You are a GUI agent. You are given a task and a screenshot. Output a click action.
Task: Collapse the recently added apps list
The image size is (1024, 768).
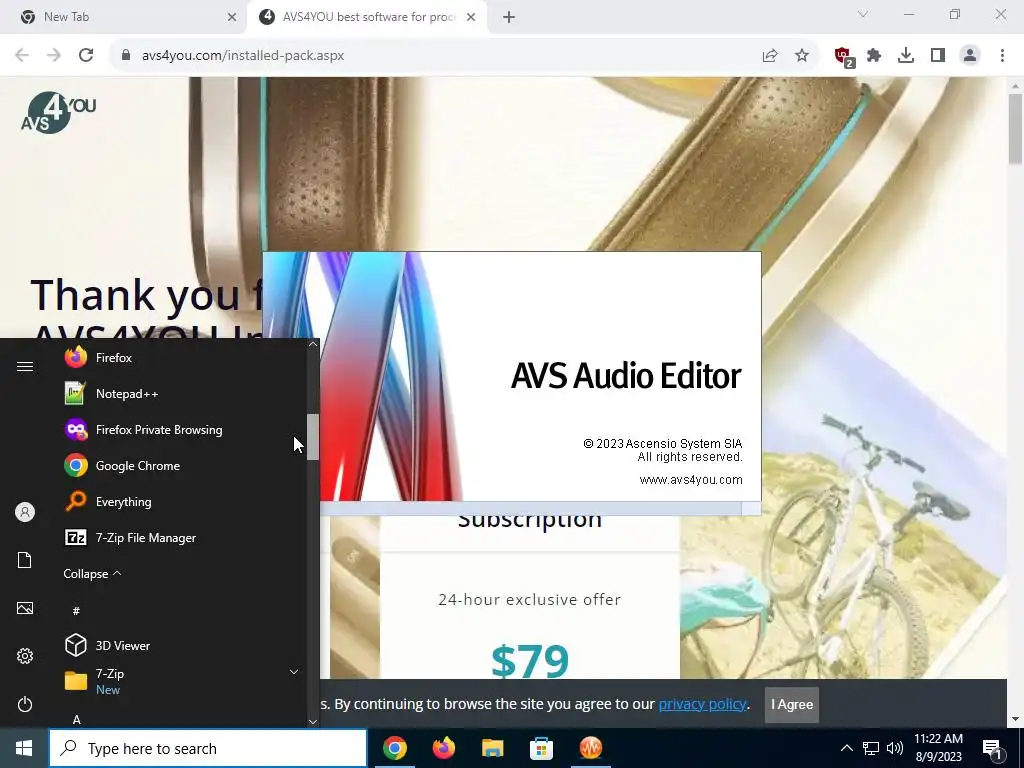coord(92,573)
